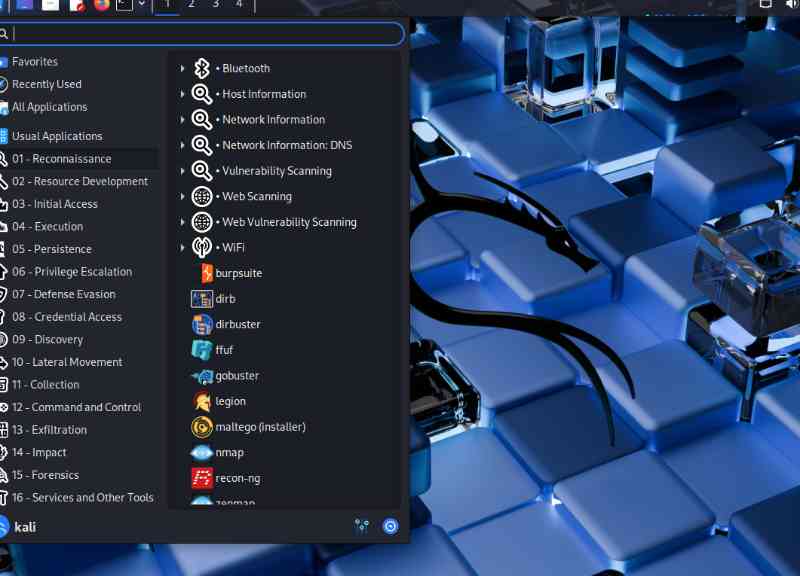Open maltego (installer) entry
This screenshot has height=576, width=800.
click(248, 427)
